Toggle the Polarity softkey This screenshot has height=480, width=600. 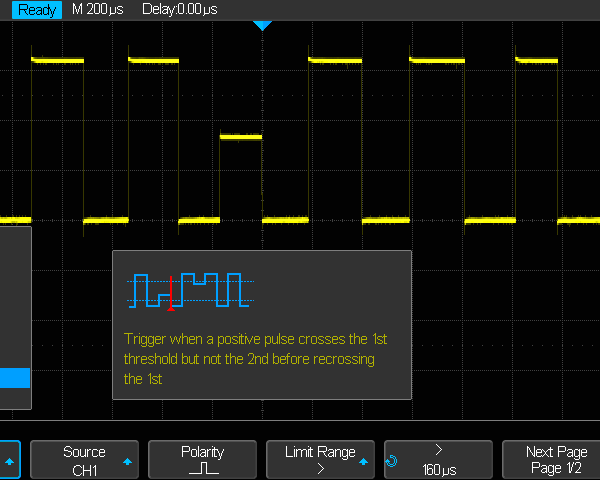coord(202,460)
